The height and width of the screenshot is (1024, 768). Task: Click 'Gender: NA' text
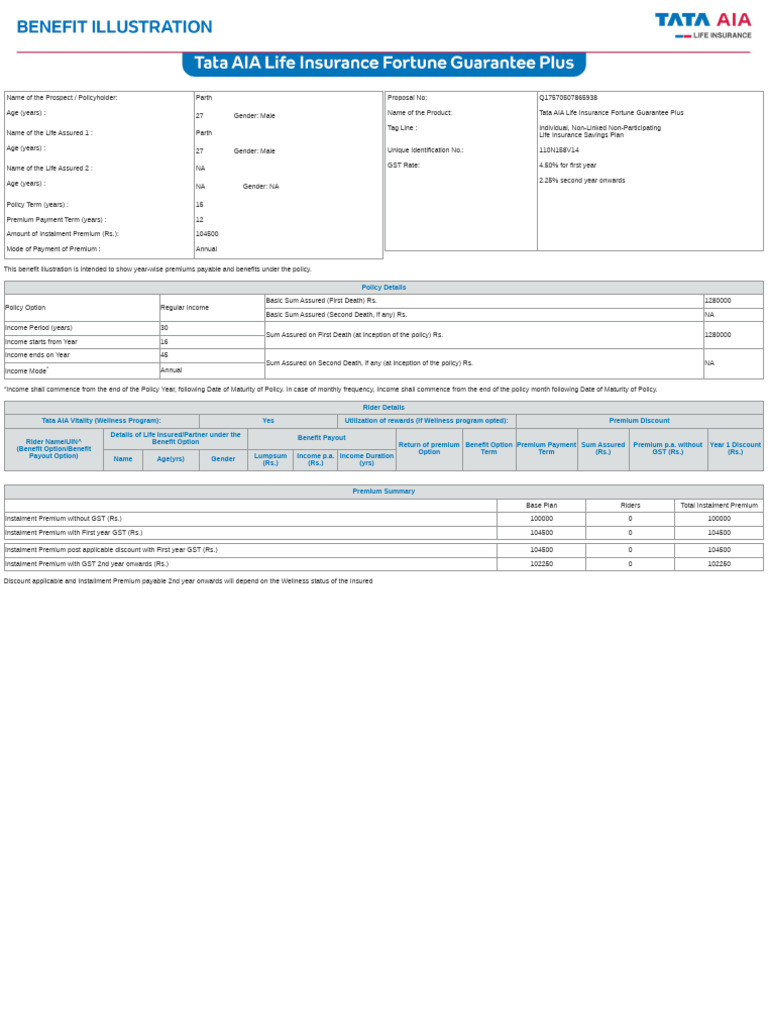[x=261, y=186]
